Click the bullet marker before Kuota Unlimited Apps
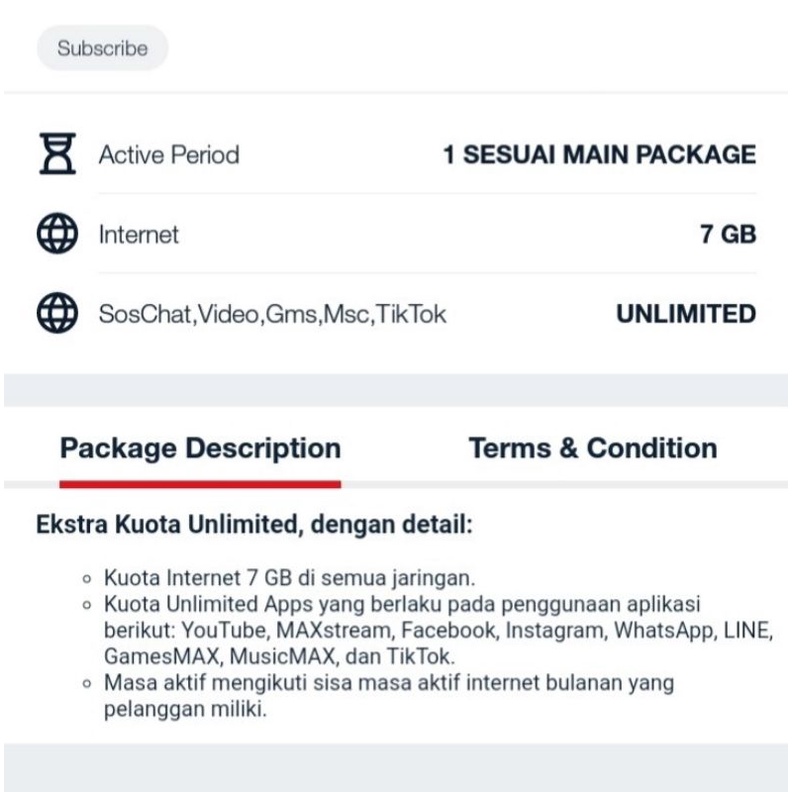The width and height of the screenshot is (792, 792). [x=86, y=606]
